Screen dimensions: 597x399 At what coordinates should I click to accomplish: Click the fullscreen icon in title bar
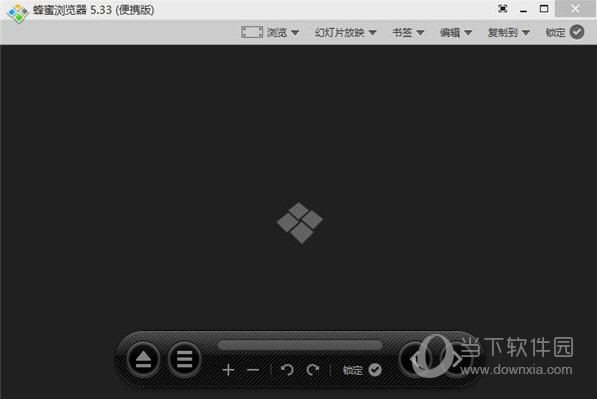pyautogui.click(x=503, y=9)
